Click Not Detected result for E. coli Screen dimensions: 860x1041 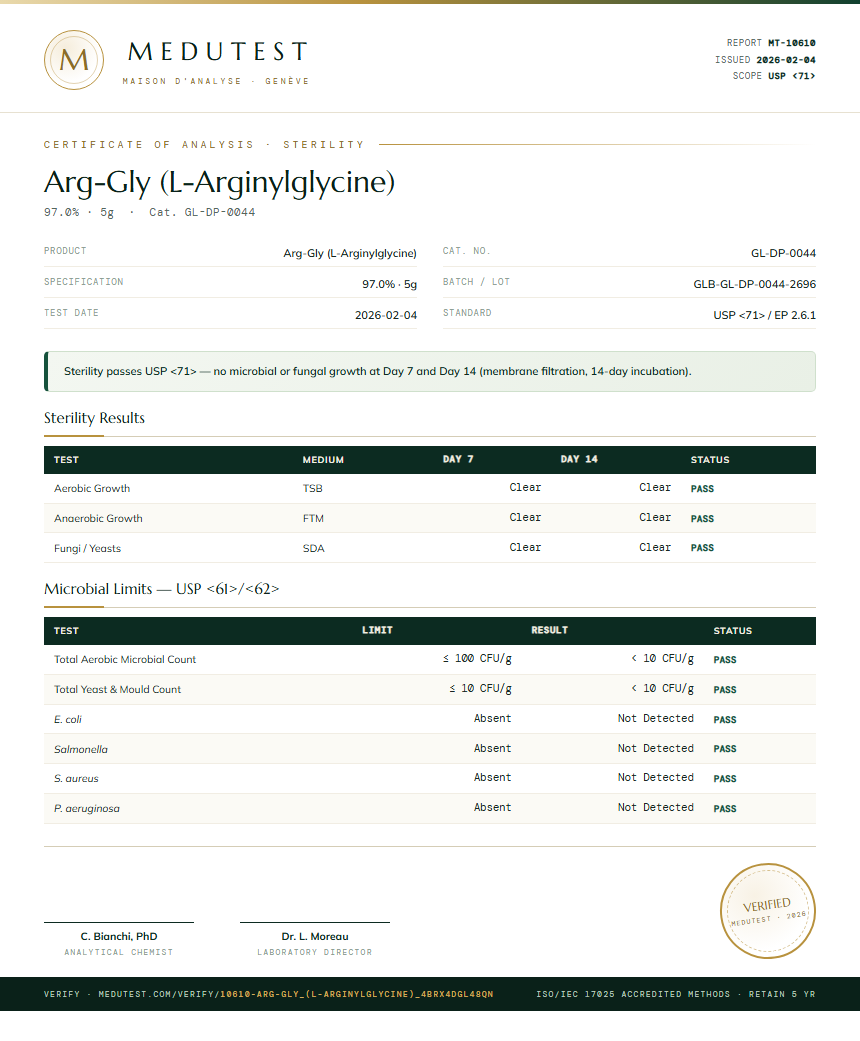click(x=655, y=718)
